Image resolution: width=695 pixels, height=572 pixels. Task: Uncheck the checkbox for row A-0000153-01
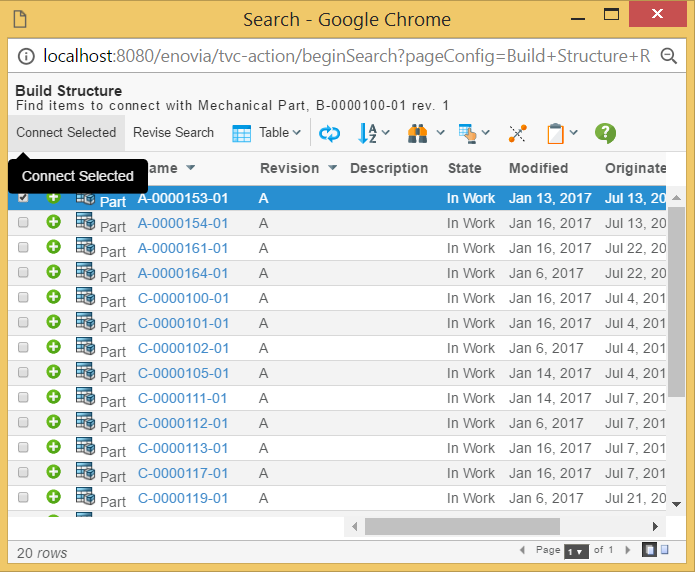pyautogui.click(x=23, y=198)
